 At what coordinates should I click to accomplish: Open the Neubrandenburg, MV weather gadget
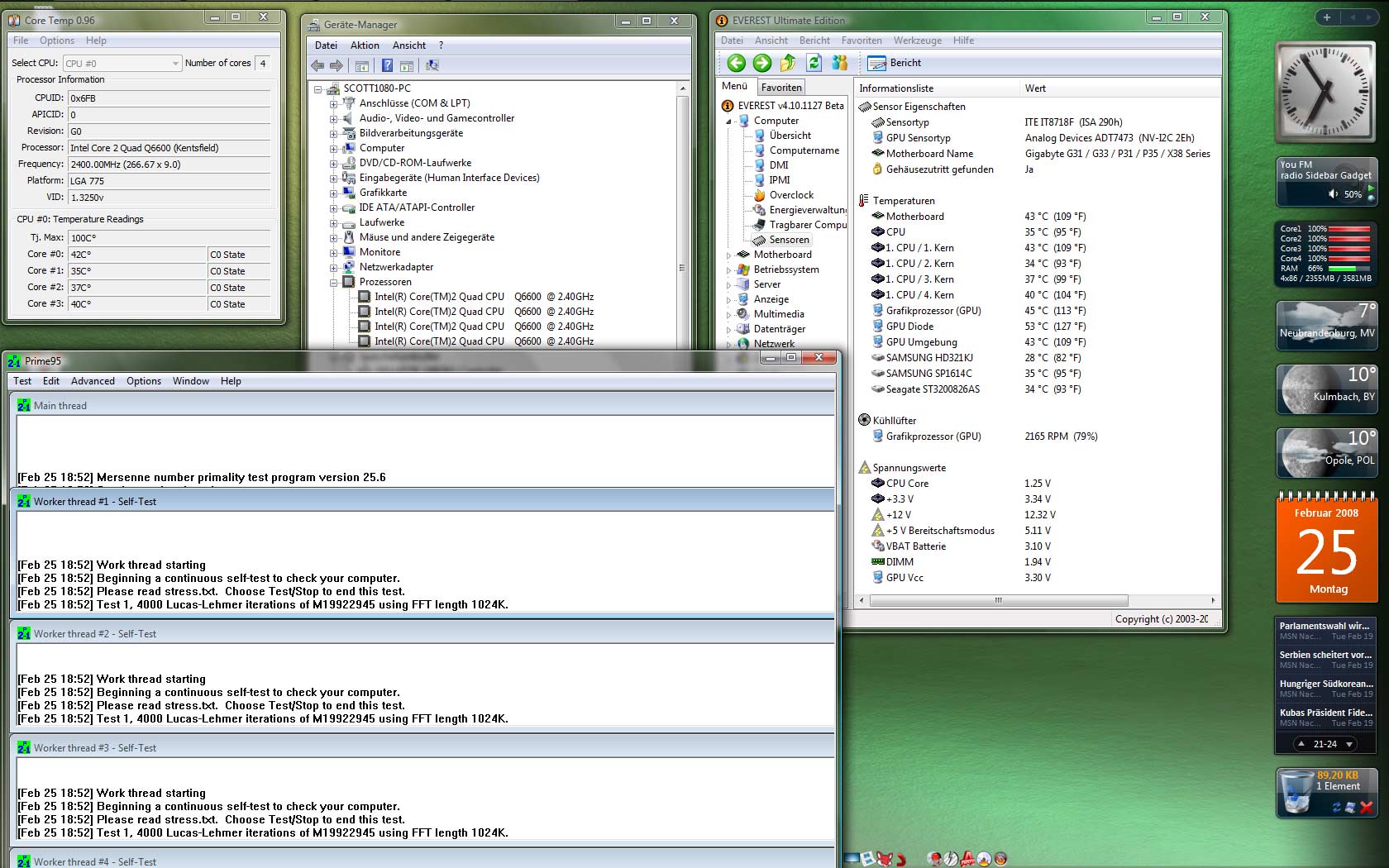[1326, 326]
